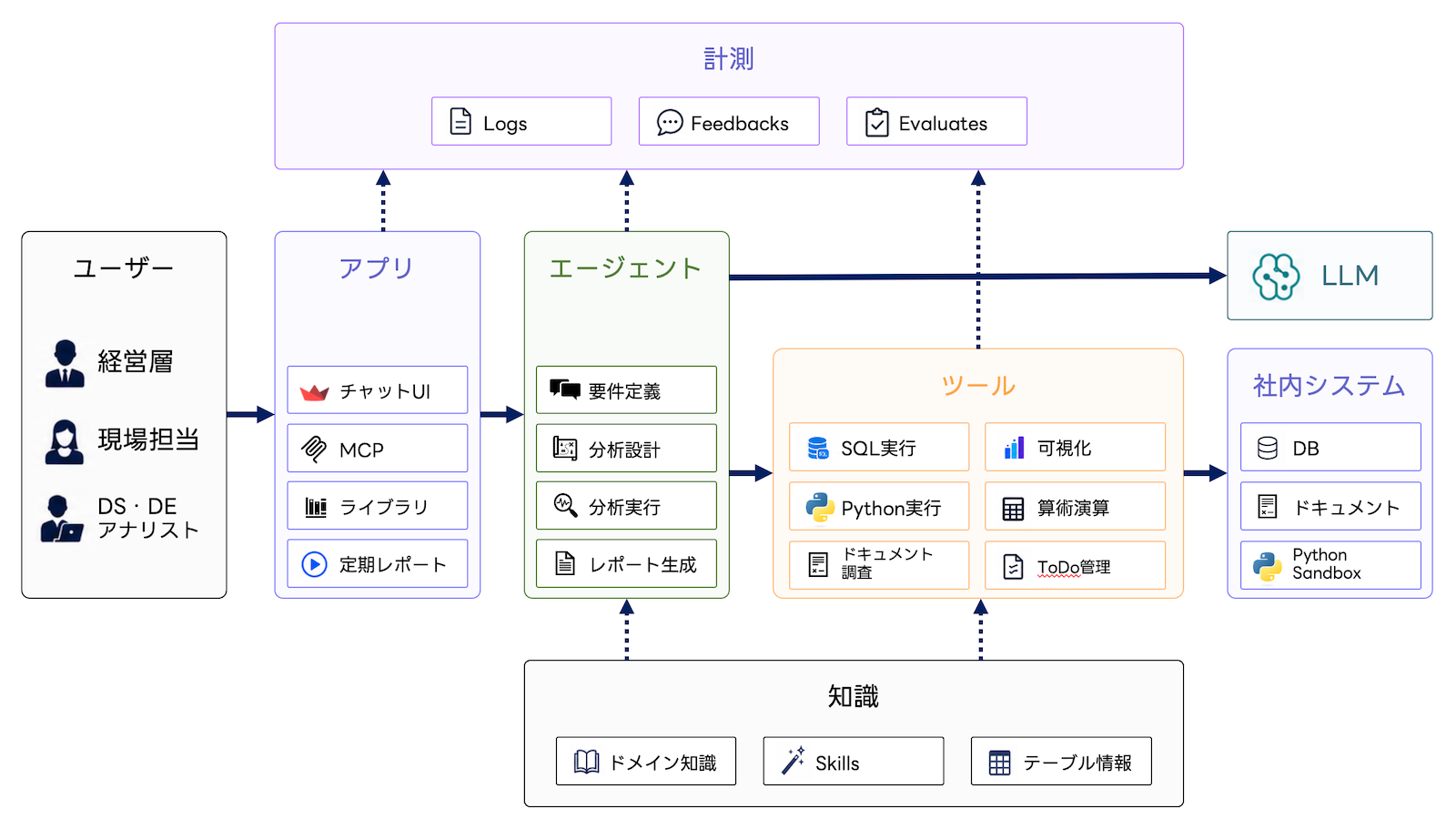Click the Feedbacks label text
Viewport: 1456px width, 829px height.
click(740, 124)
